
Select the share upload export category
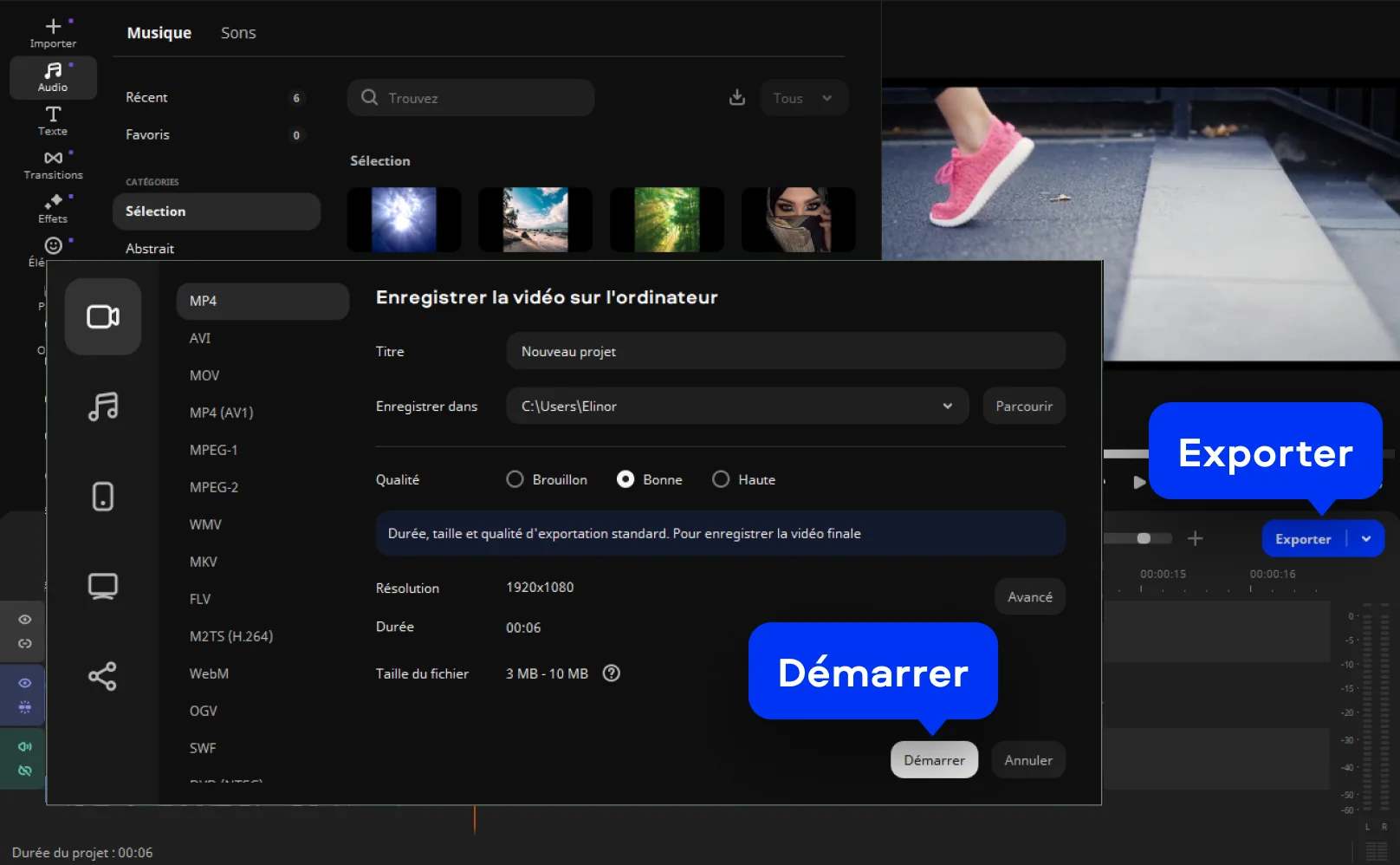pos(103,676)
